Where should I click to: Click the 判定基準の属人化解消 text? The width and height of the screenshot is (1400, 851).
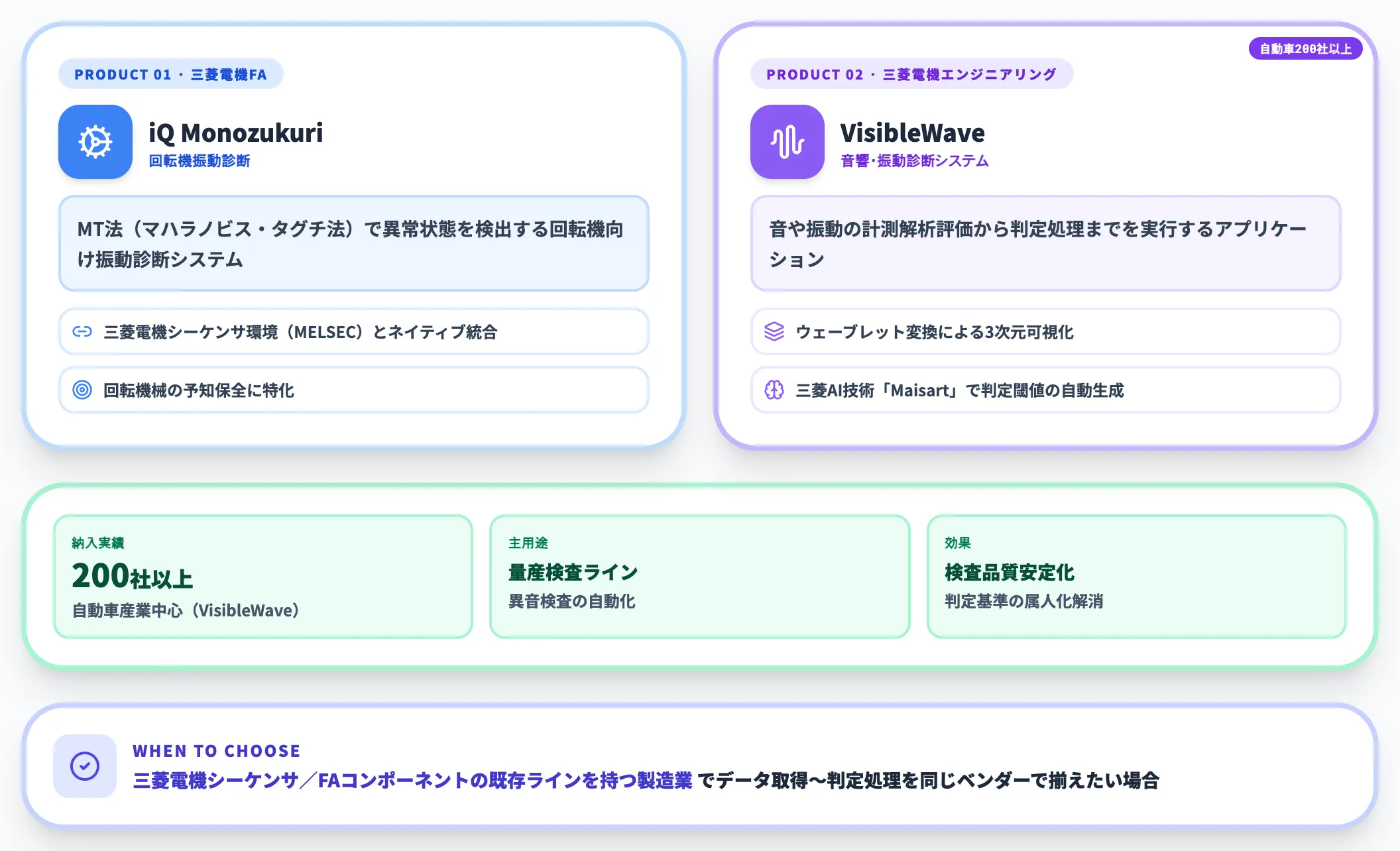tap(1024, 601)
